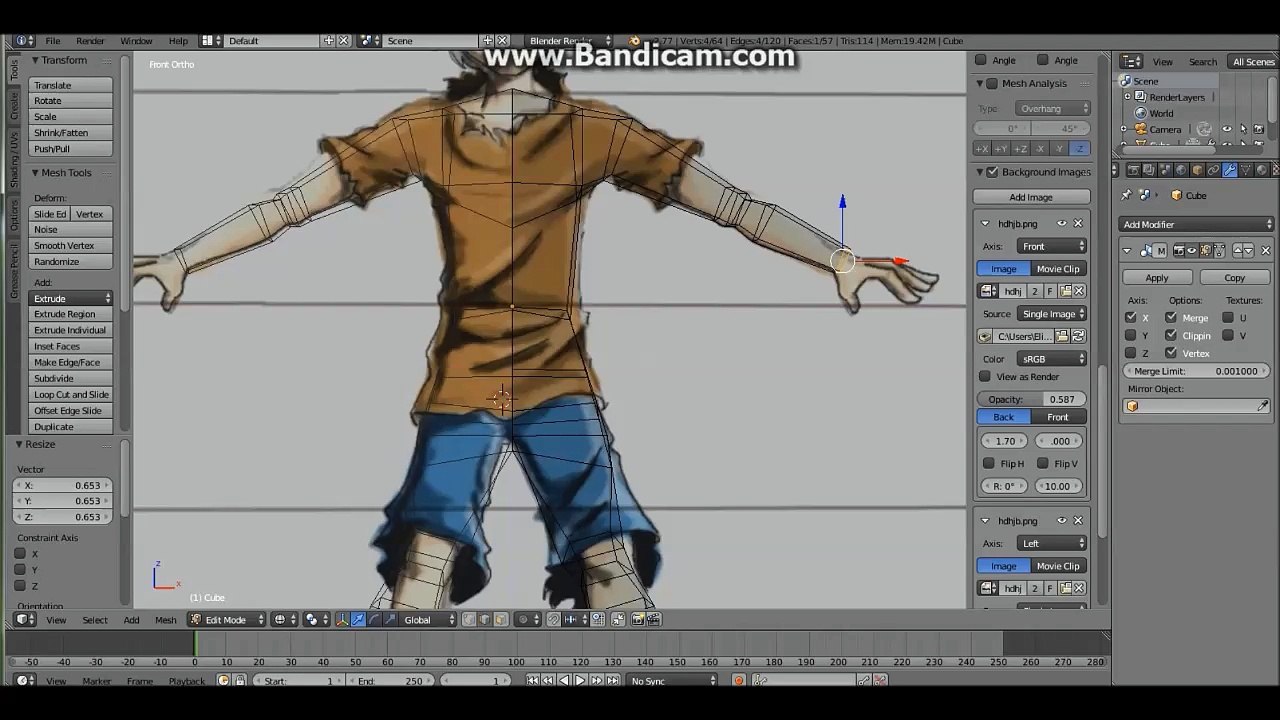This screenshot has width=1280, height=720.
Task: Toggle Camera visibility eye in outliner
Action: pos(1227,129)
